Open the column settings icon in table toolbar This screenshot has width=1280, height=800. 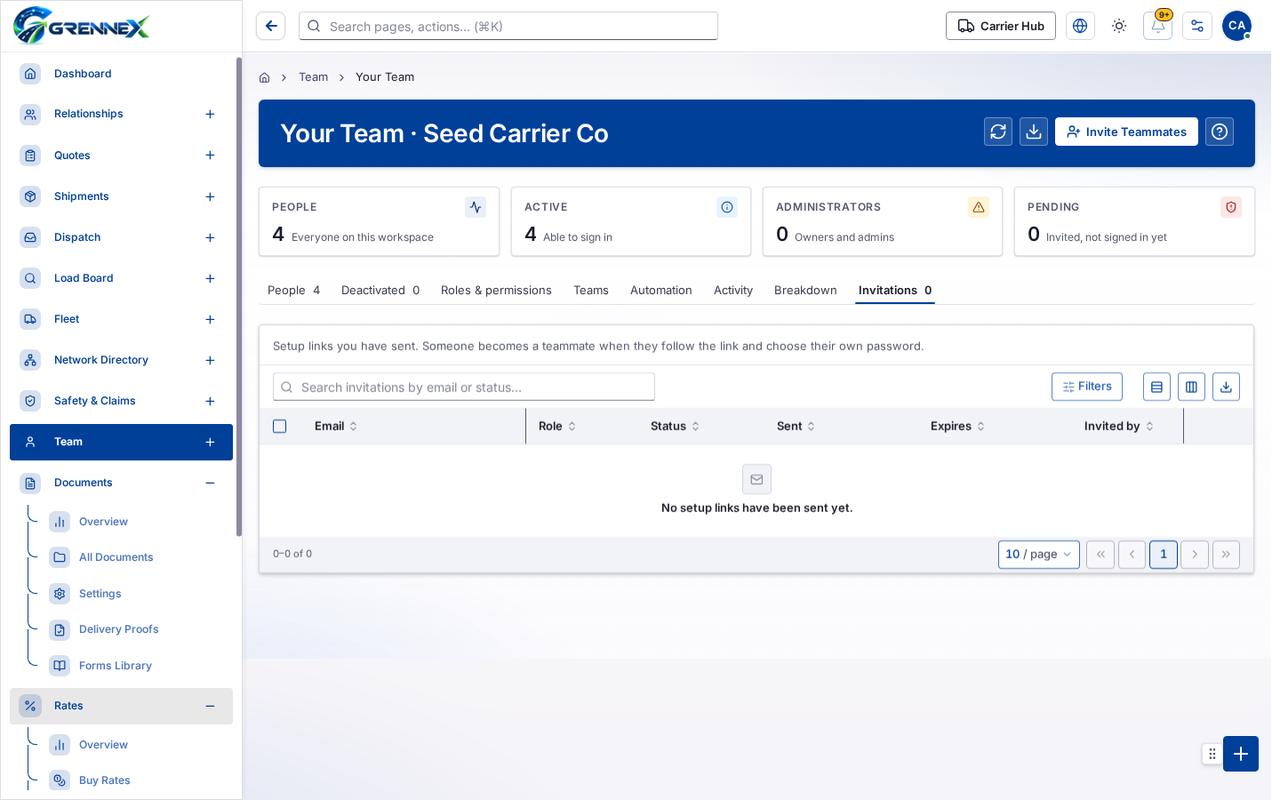click(1191, 387)
